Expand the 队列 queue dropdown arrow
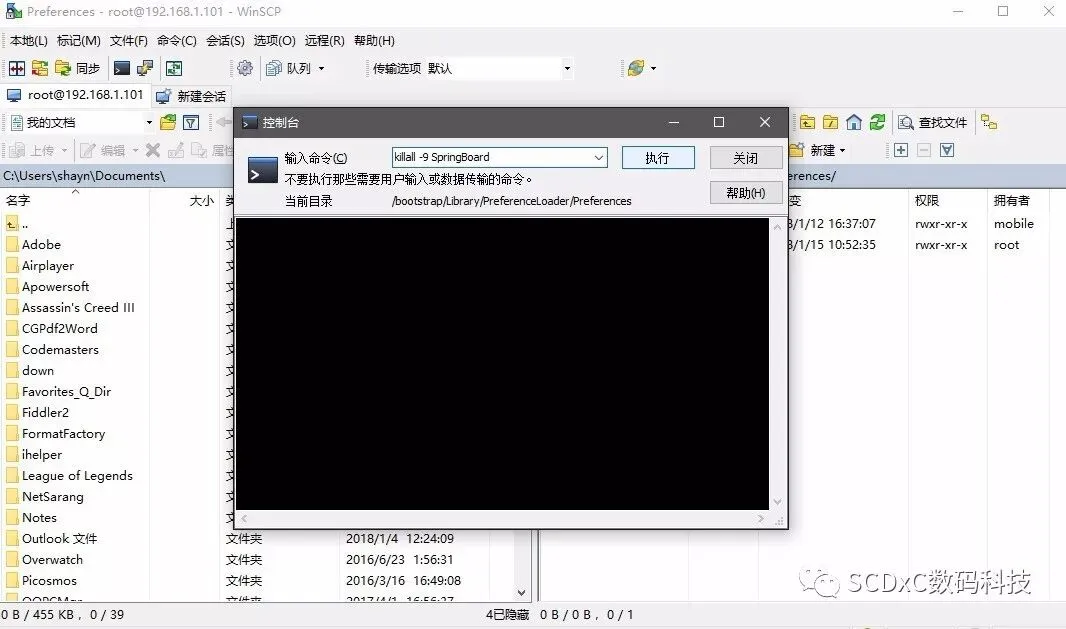The image size is (1066, 629). 322,68
